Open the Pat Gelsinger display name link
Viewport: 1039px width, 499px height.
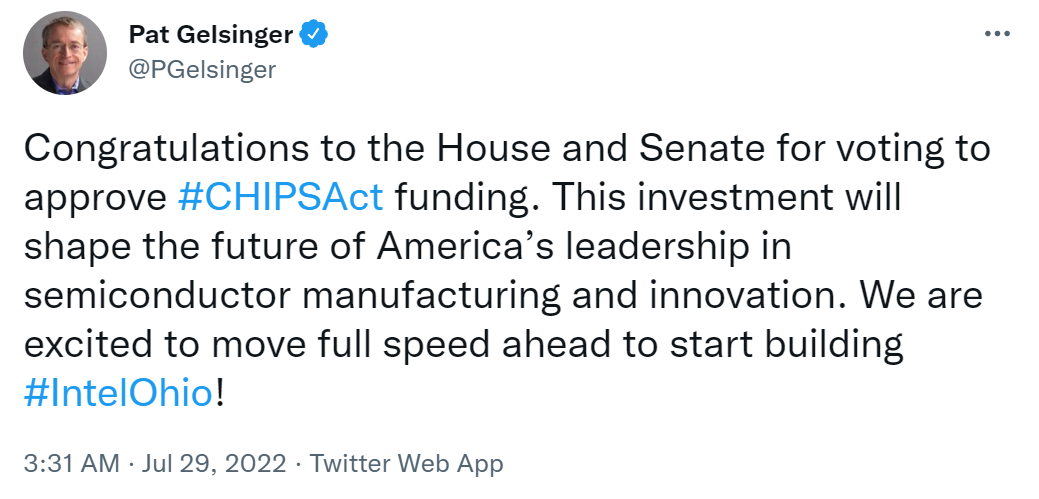coord(211,35)
